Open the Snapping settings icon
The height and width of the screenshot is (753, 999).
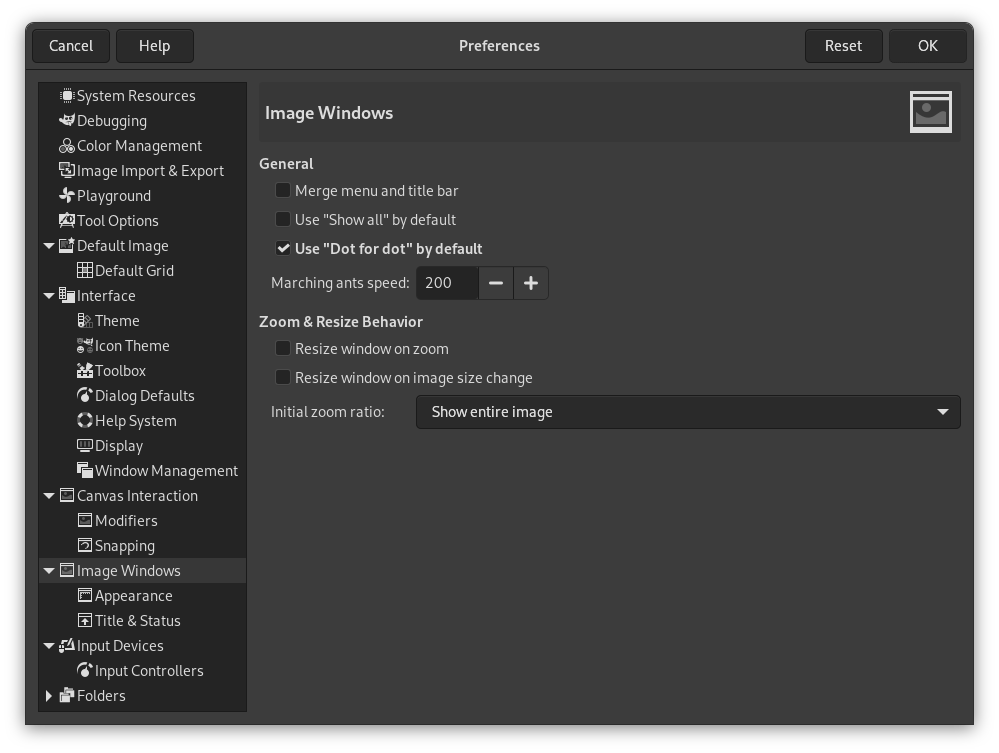point(84,545)
